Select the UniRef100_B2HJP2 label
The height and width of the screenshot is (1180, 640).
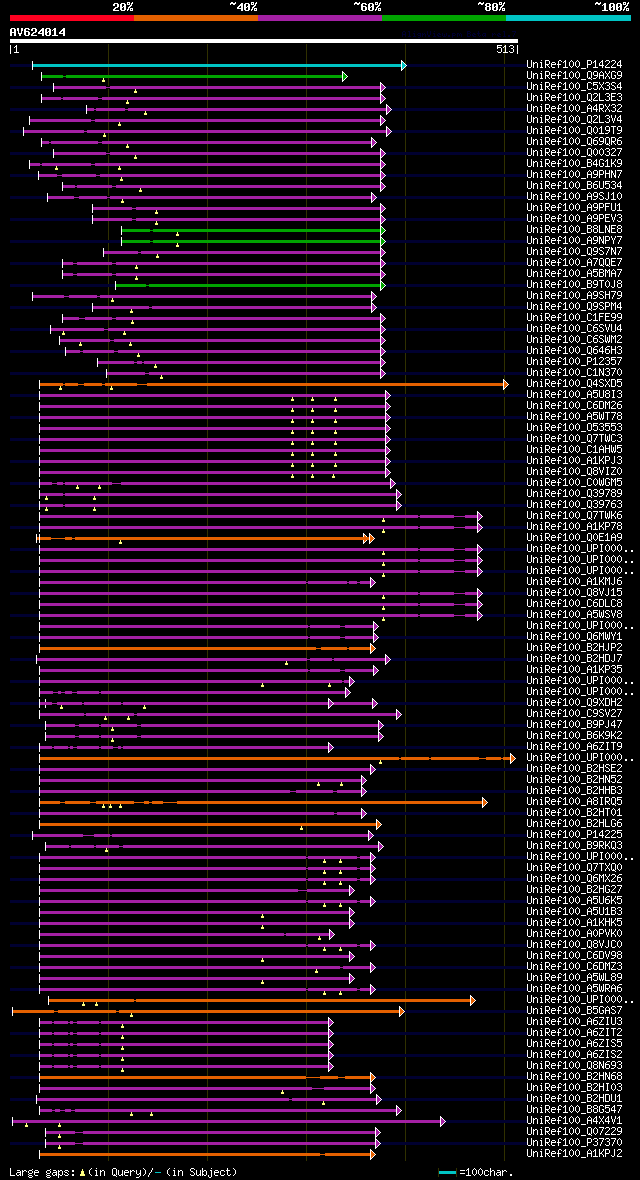click(574, 647)
